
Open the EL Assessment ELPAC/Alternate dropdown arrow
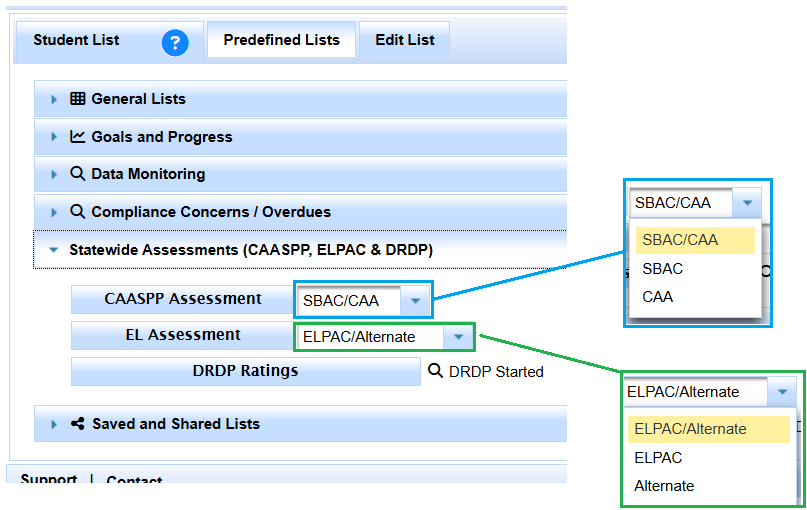coord(458,337)
